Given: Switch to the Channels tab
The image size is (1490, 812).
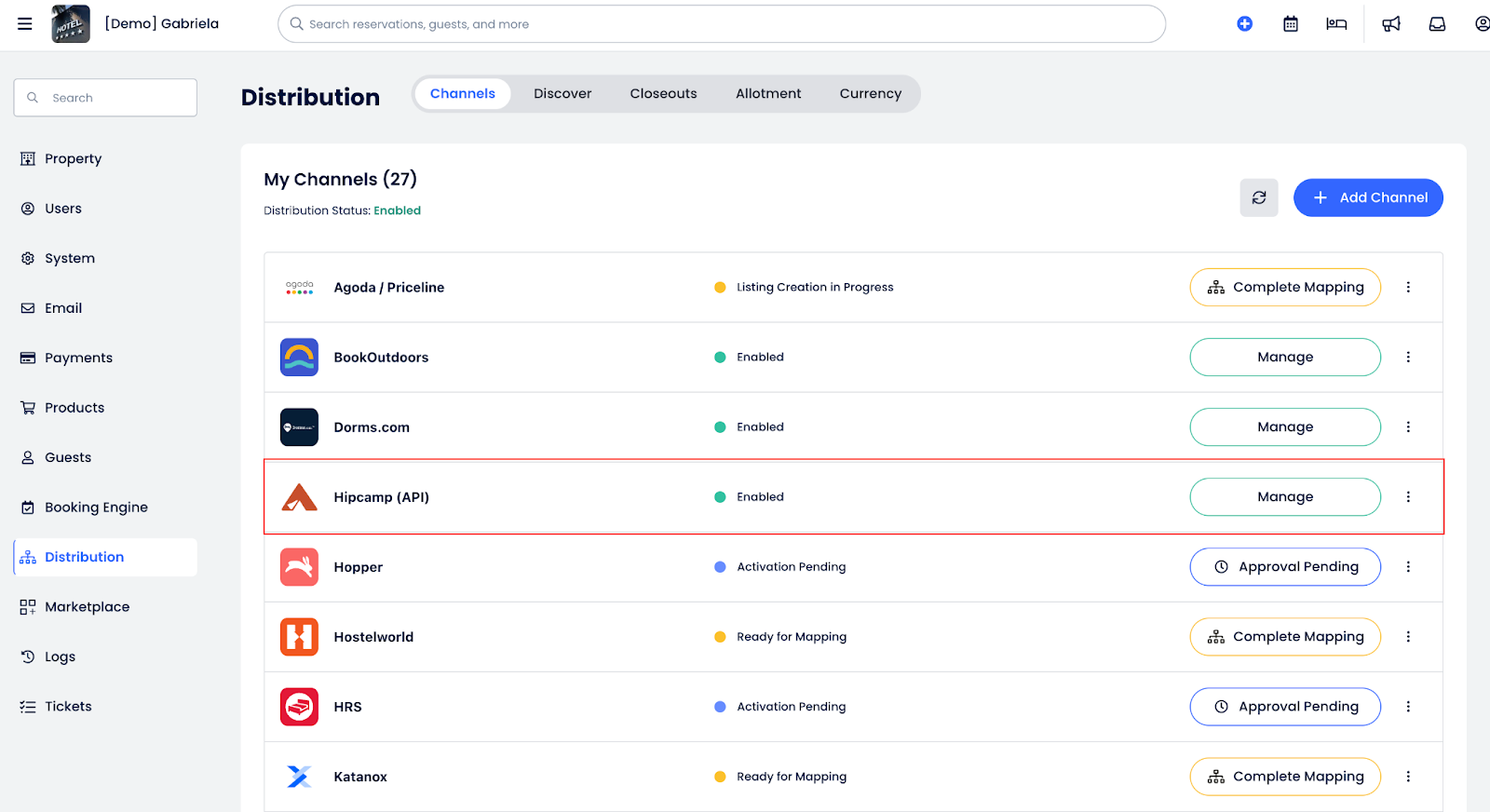Looking at the screenshot, I should pos(463,94).
